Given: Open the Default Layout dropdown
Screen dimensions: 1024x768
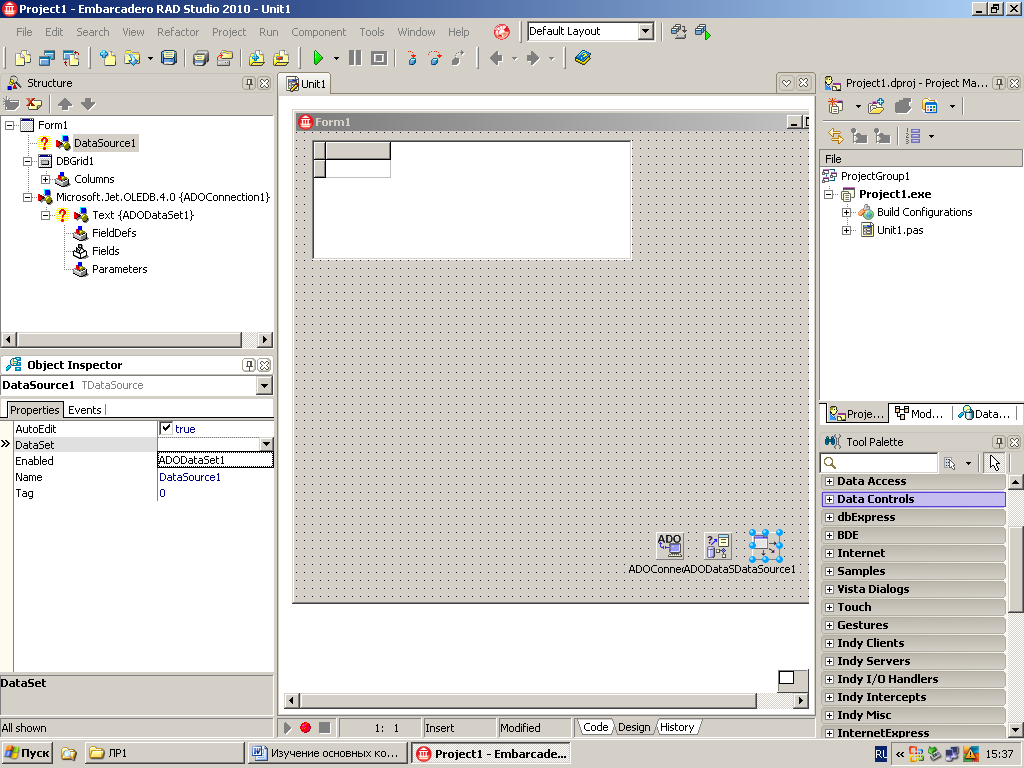Looking at the screenshot, I should 645,31.
